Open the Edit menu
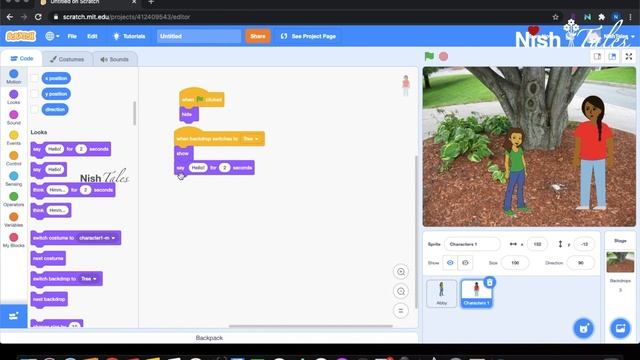640x360 pixels. (x=92, y=36)
